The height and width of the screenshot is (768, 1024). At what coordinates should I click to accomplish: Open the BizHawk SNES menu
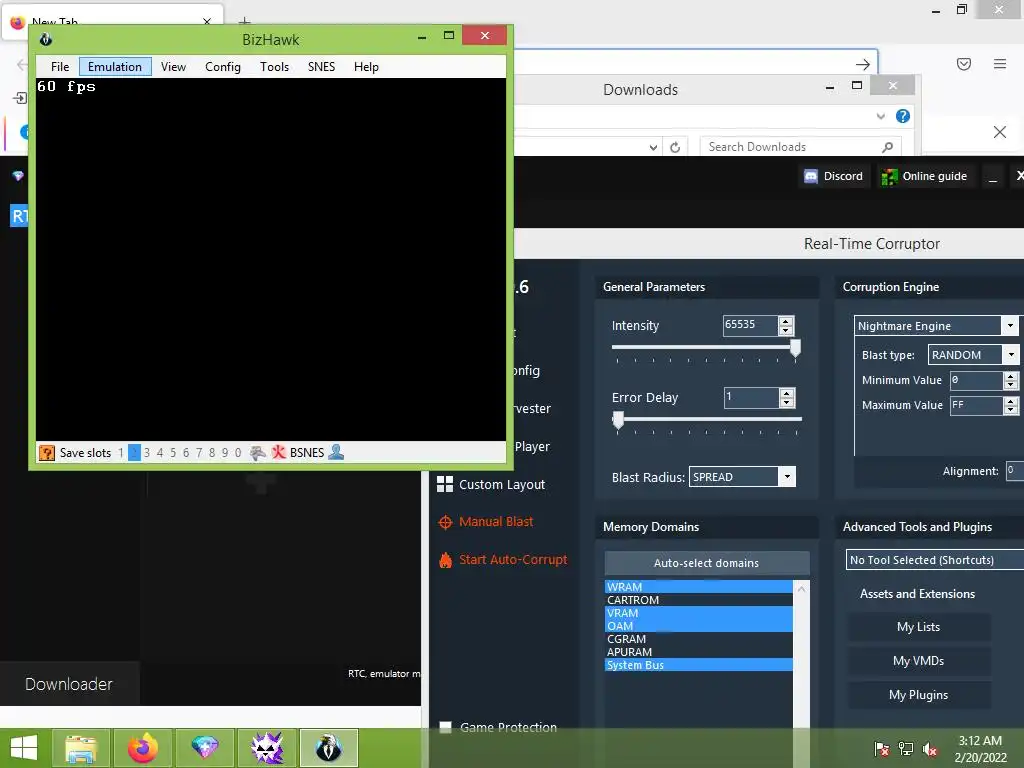tap(321, 67)
